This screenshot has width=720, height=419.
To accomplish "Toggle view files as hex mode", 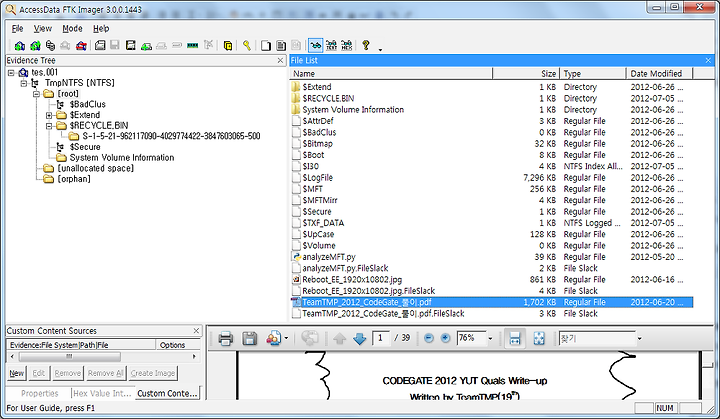I will tap(347, 45).
